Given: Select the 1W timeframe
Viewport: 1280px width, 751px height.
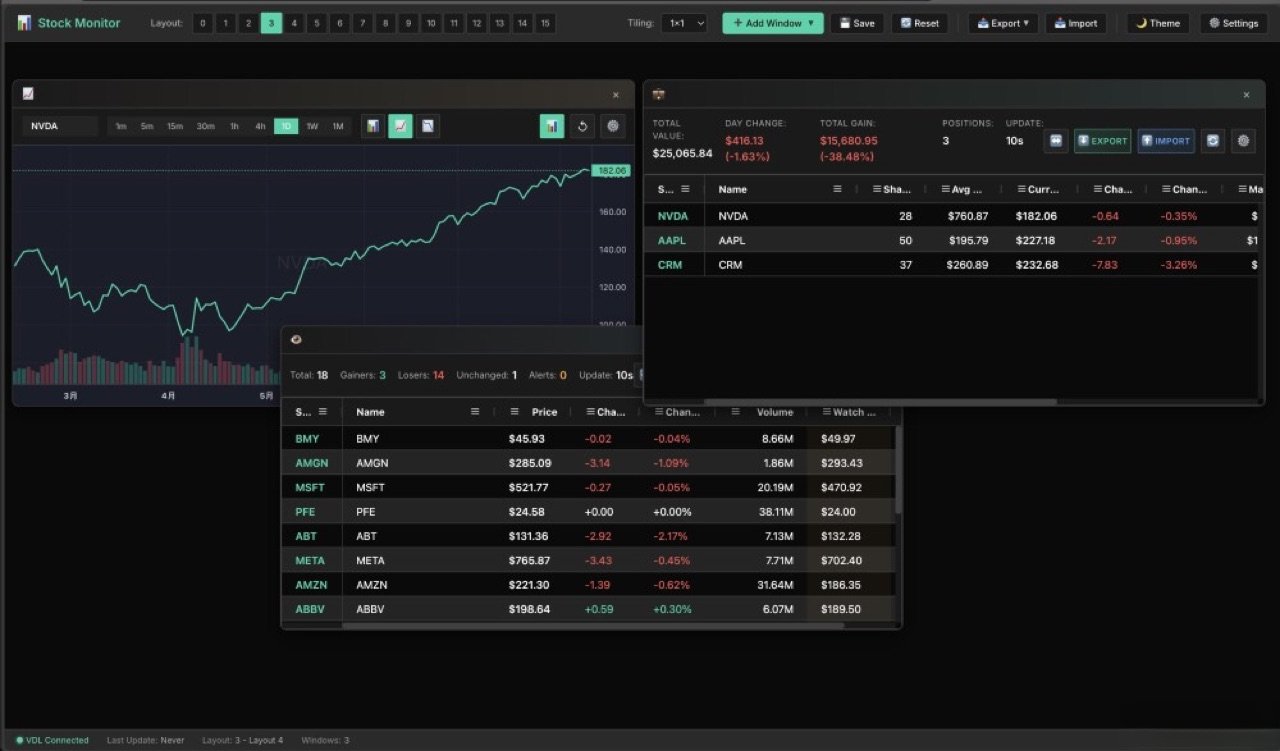Looking at the screenshot, I should tap(312, 126).
